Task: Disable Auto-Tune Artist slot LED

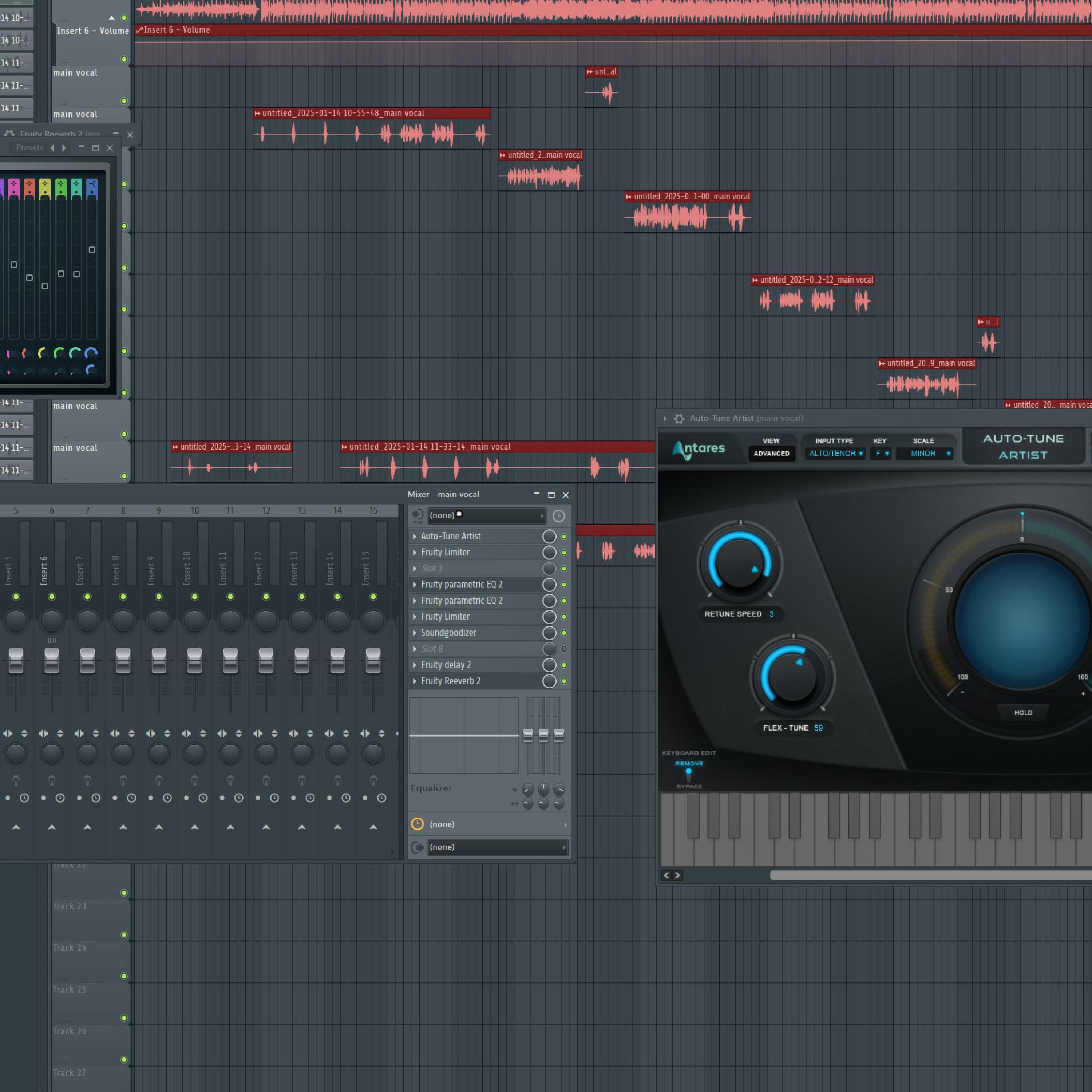Action: click(563, 537)
